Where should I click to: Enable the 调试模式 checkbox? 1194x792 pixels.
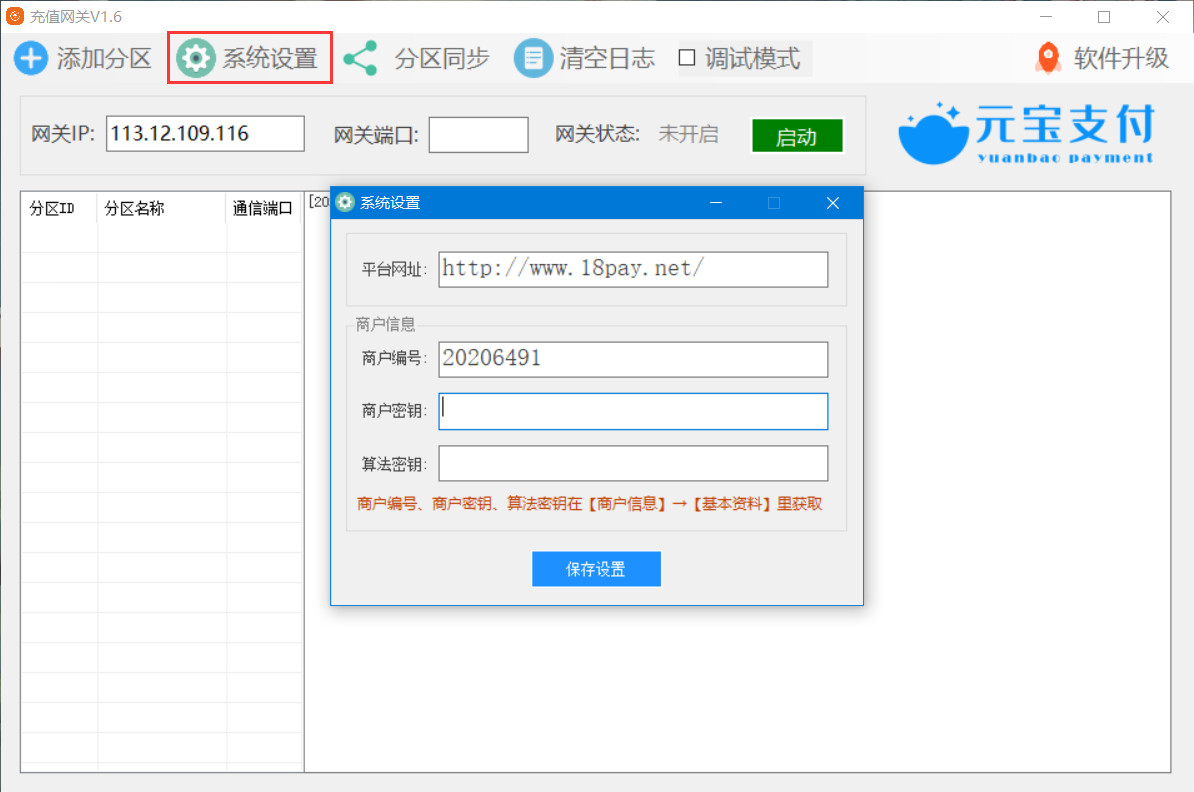[687, 58]
